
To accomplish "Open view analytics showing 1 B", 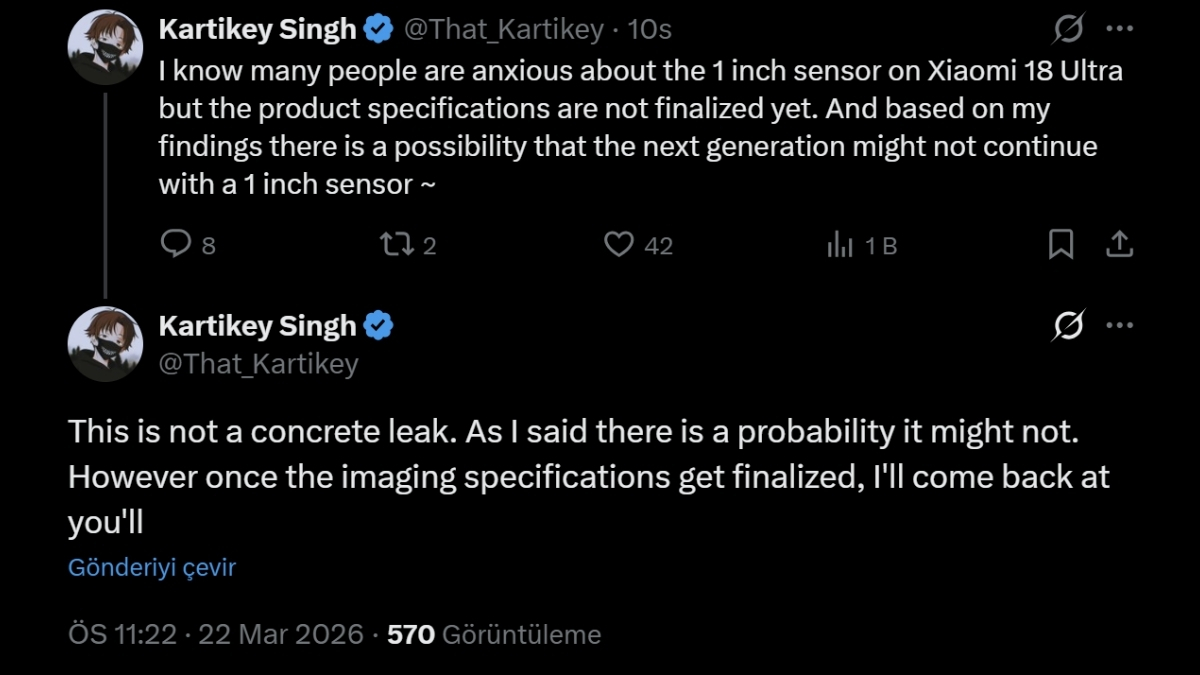I will click(840, 244).
